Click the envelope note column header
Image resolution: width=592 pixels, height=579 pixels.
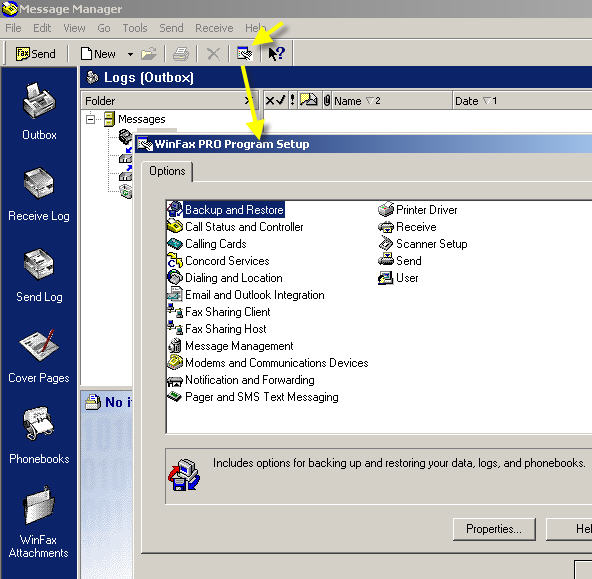309,100
